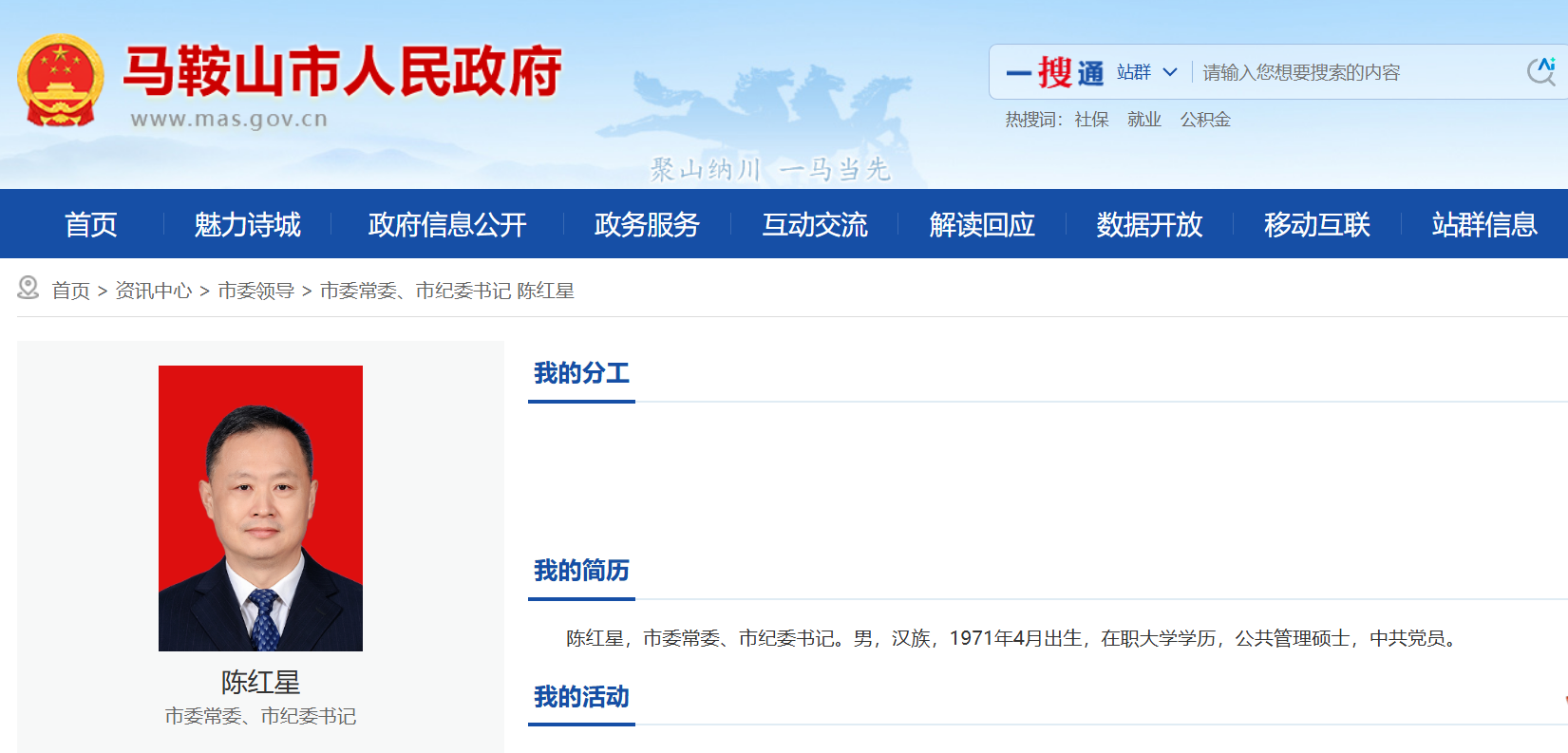
Task: Click 移动互联 in the navigation bar
Action: coord(1316,224)
